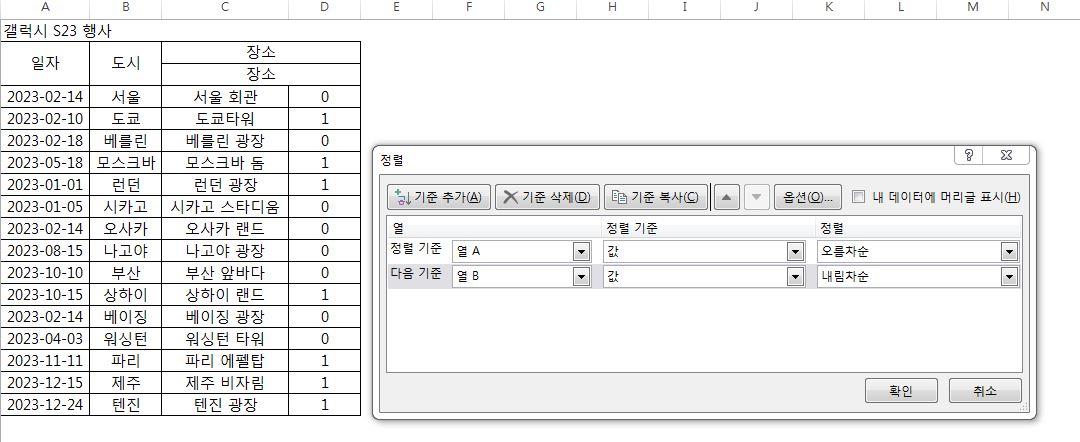1080x442 pixels.
Task: Click date cell 2023-08-15
Action: [45, 251]
